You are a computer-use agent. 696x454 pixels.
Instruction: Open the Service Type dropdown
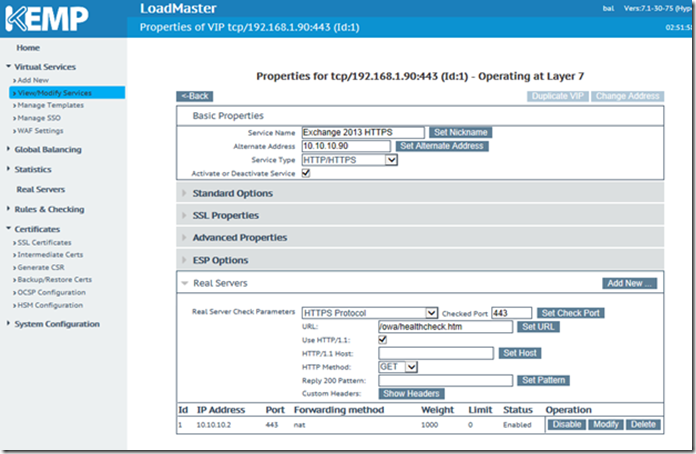350,160
